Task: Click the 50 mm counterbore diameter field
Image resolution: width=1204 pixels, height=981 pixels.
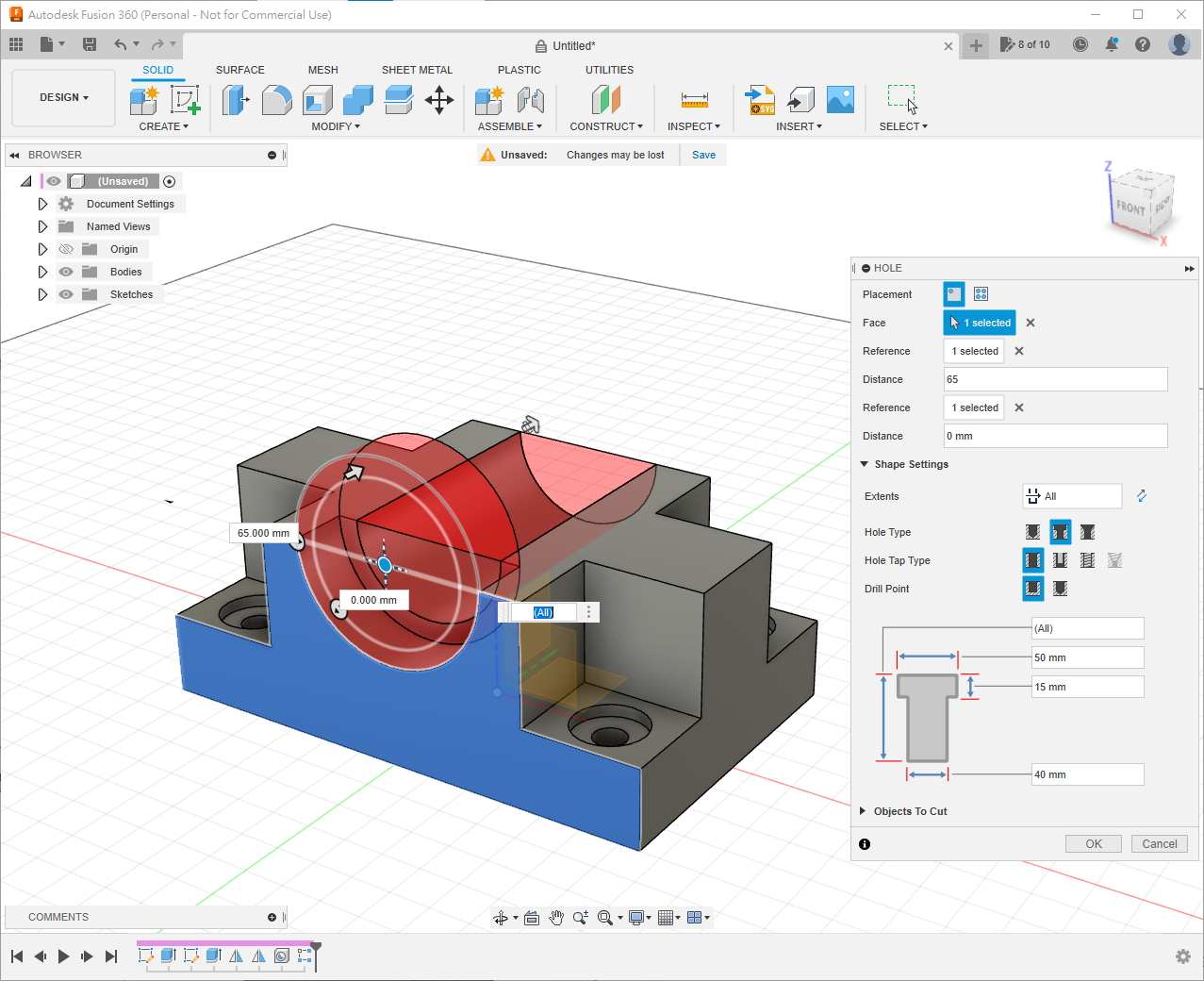Action: click(x=1087, y=657)
